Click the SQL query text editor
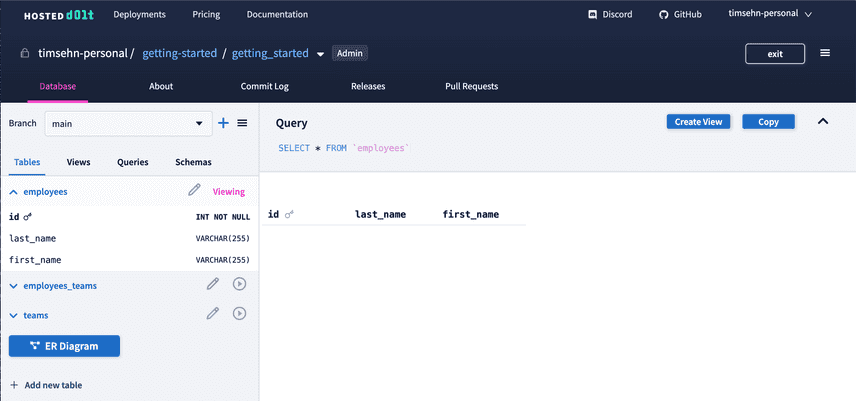This screenshot has height=401, width=856. (344, 148)
